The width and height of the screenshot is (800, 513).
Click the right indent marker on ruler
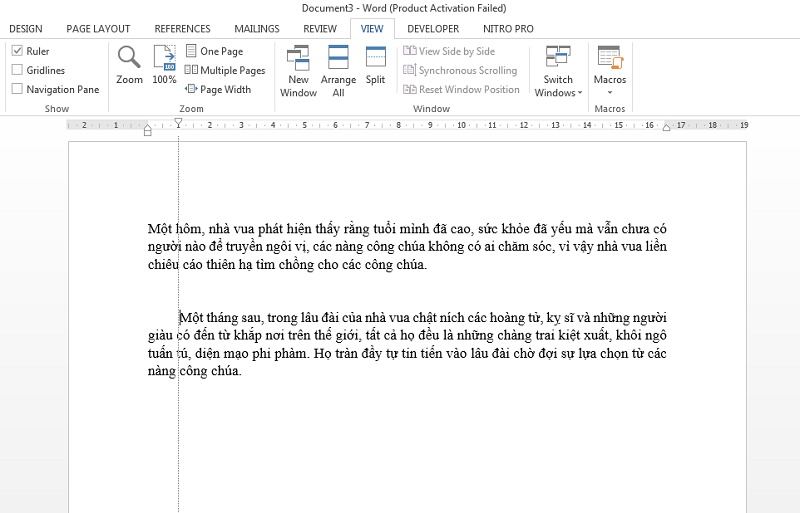(666, 128)
